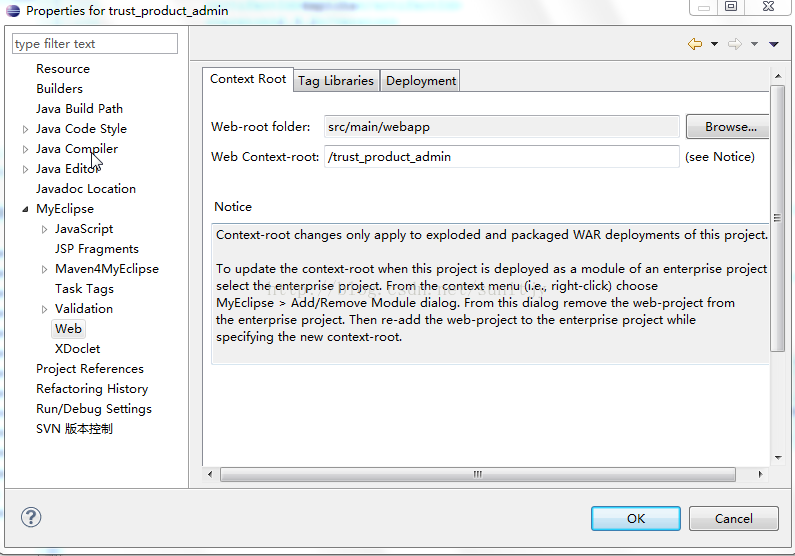The height and width of the screenshot is (556, 795).
Task: Expand the JavaScript node
Action: pos(45,229)
